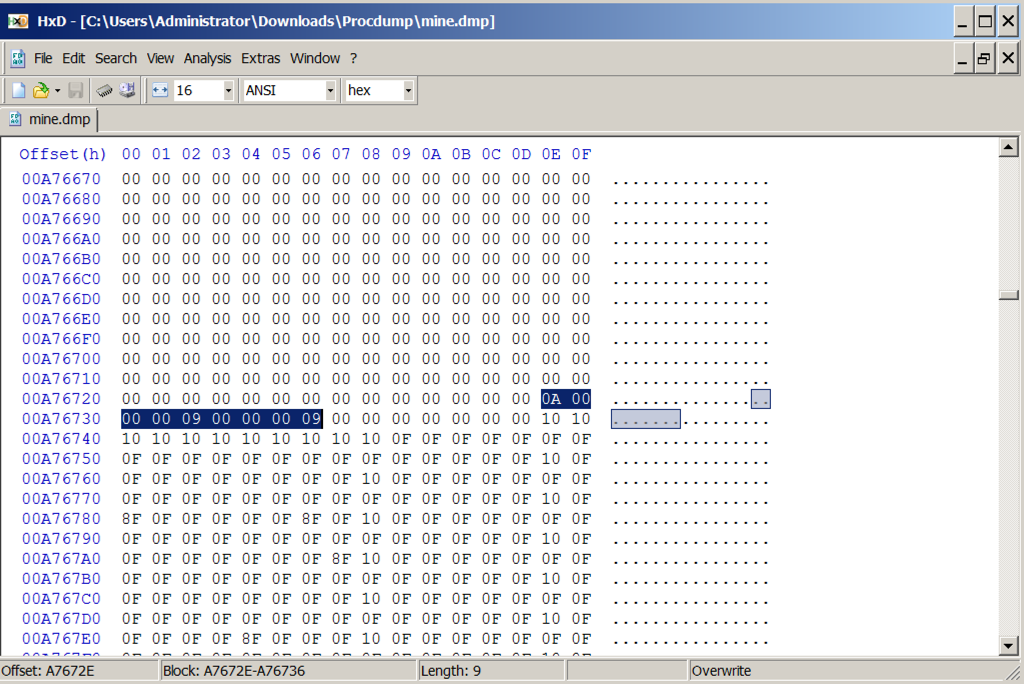The height and width of the screenshot is (684, 1024).
Task: Click Offset: A7672E in status bar
Action: [48, 671]
